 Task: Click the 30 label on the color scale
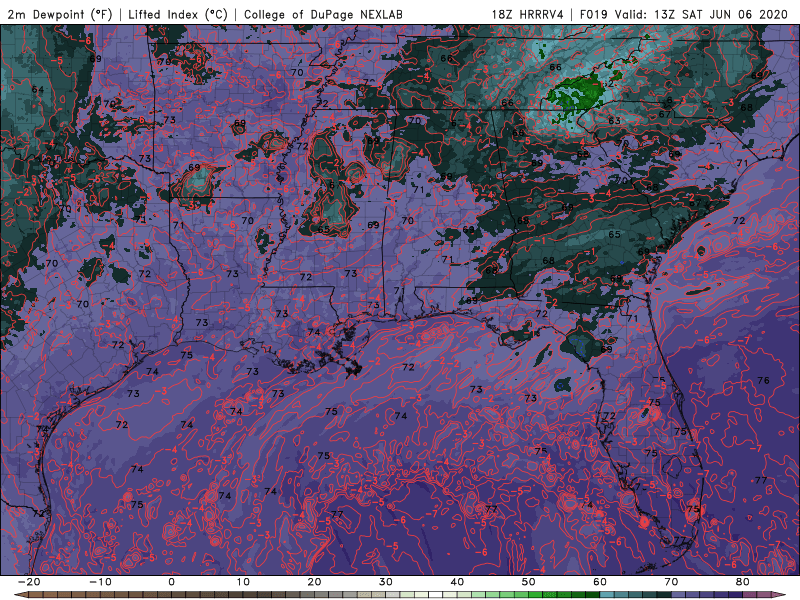pyautogui.click(x=386, y=582)
